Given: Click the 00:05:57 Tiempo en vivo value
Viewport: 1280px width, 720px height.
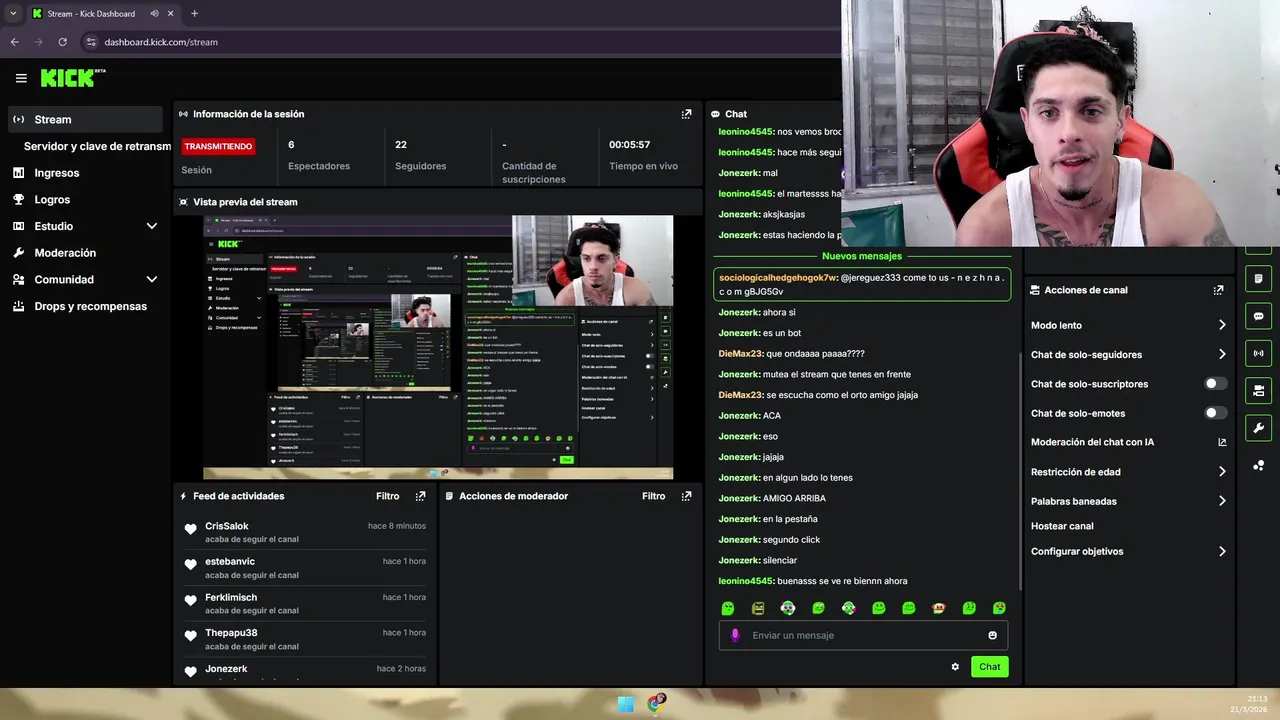Looking at the screenshot, I should tap(629, 145).
